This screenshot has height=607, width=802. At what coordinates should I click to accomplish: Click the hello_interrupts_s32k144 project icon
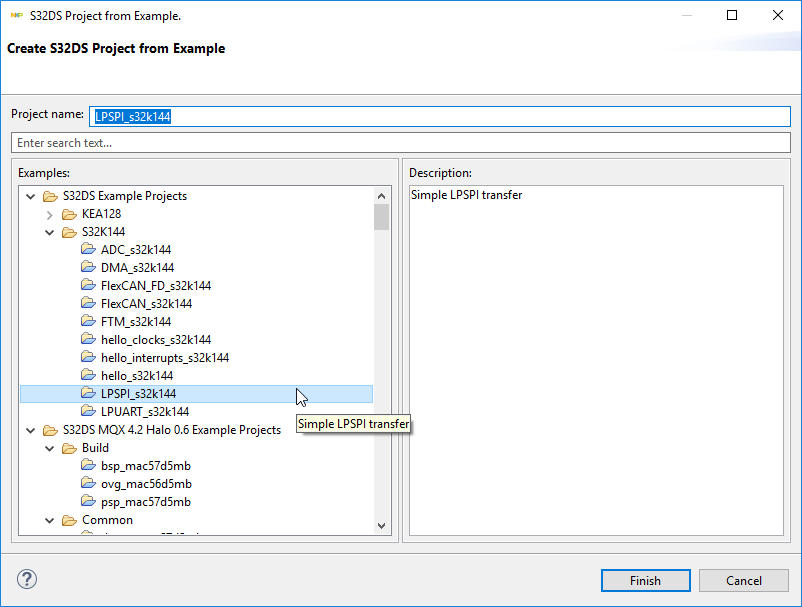[88, 357]
